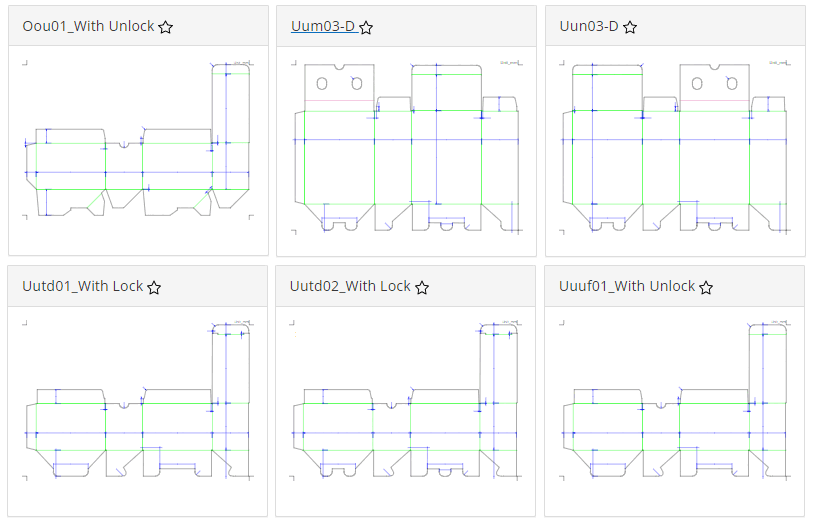Viewport: 813px width, 524px height.
Task: Star the Uum03-D template
Action: [x=366, y=27]
